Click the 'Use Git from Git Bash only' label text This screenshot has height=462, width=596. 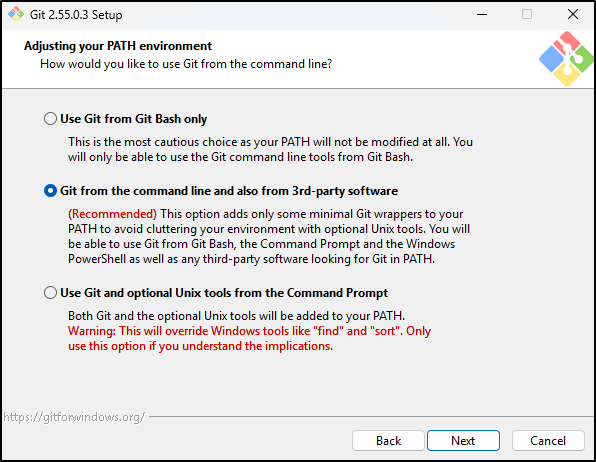click(134, 119)
